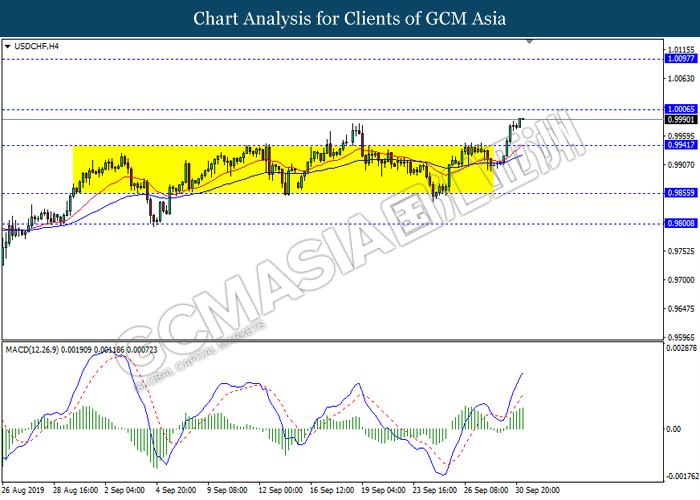Viewport: 700px width, 500px height.
Task: Click the 1.00977 price level label
Action: [681, 58]
